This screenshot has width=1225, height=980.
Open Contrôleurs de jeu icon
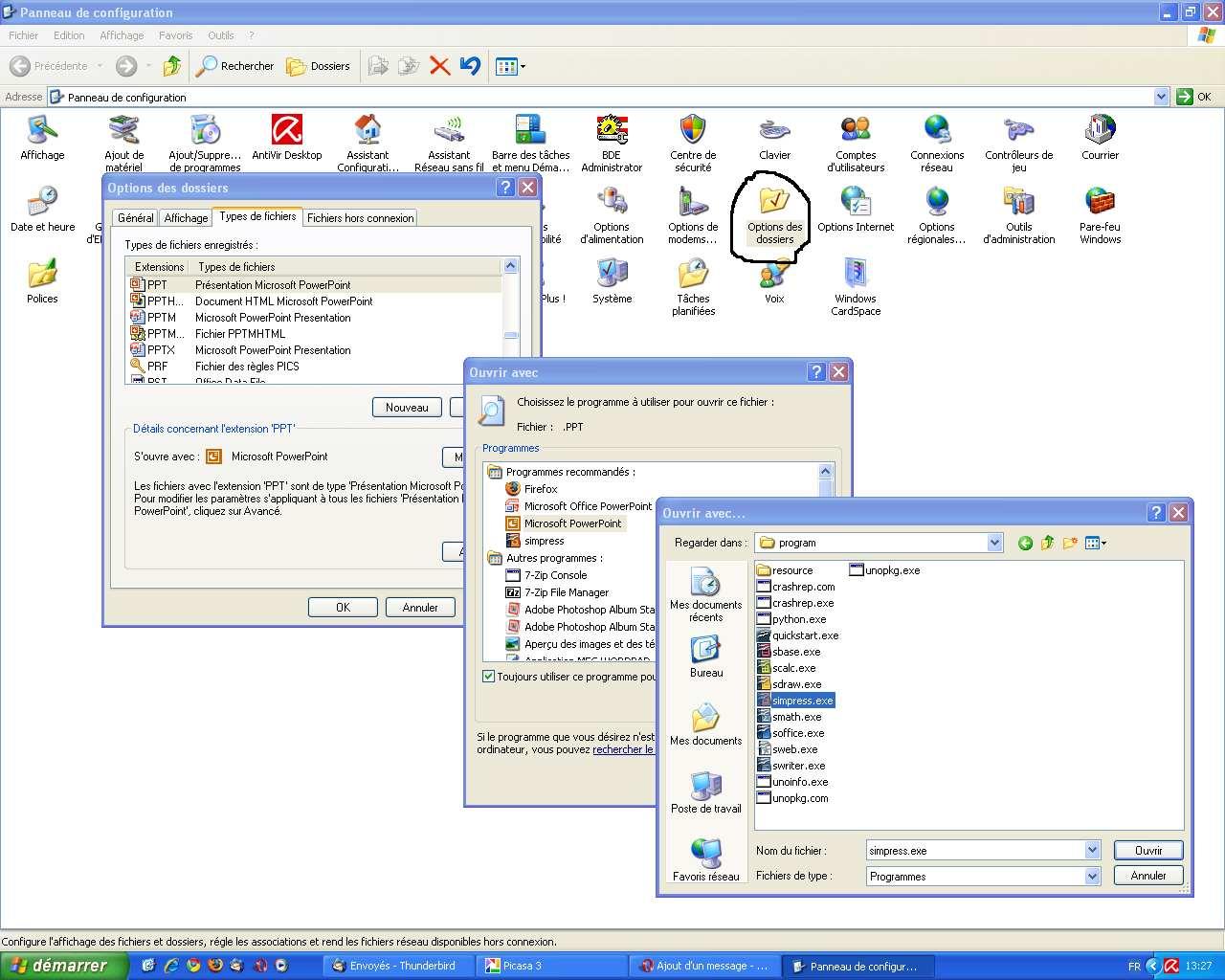pyautogui.click(x=1018, y=143)
